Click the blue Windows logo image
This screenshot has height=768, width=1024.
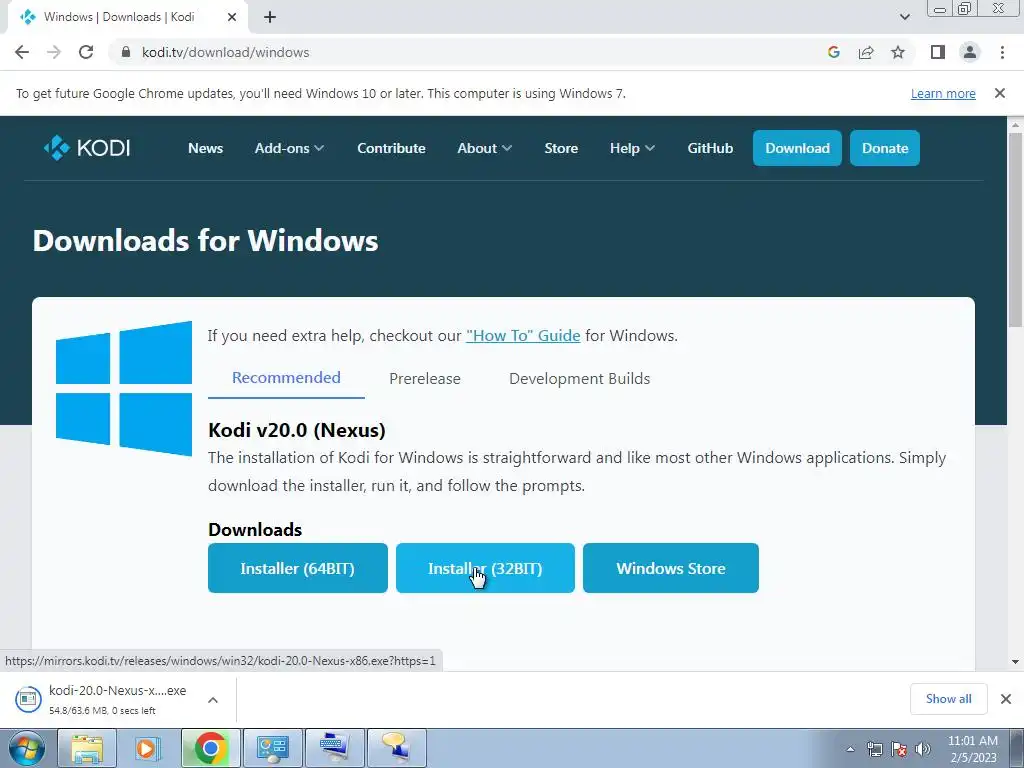(124, 389)
